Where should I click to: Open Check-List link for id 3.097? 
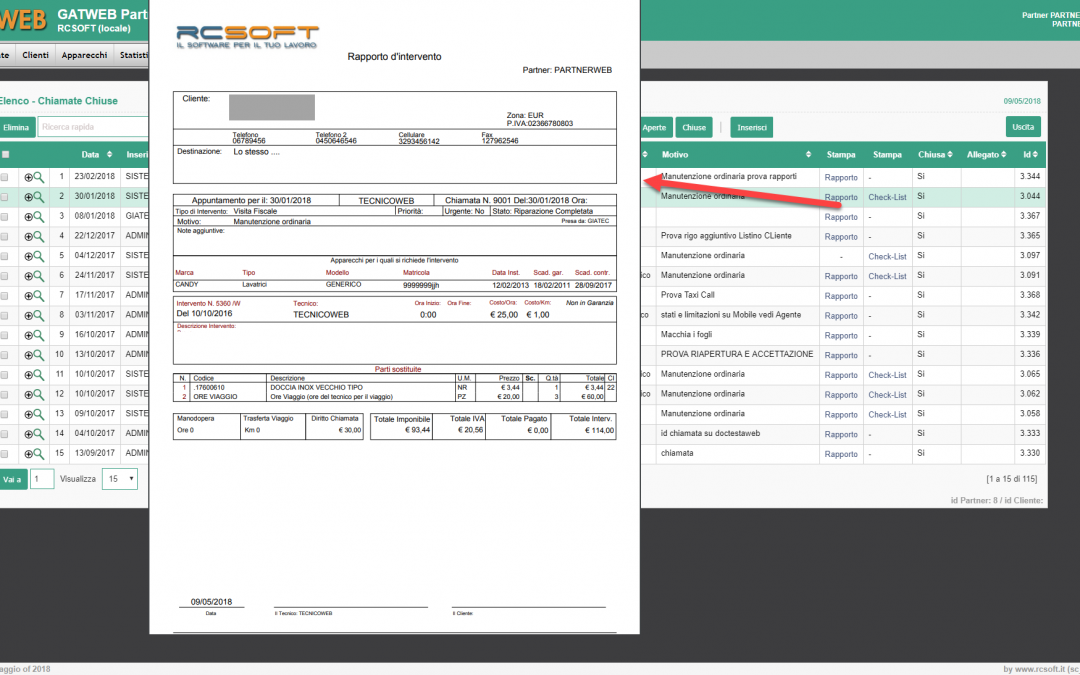click(x=887, y=256)
